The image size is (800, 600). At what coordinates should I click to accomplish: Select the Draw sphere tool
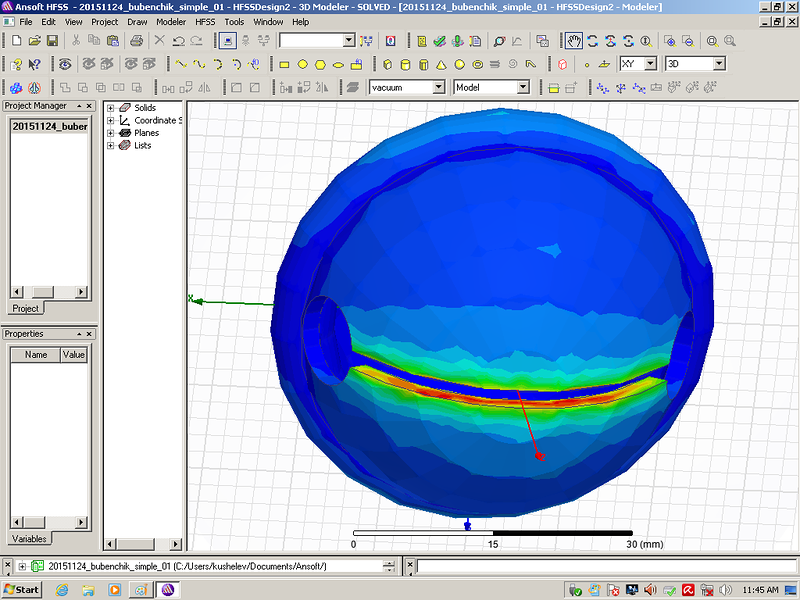click(x=459, y=64)
